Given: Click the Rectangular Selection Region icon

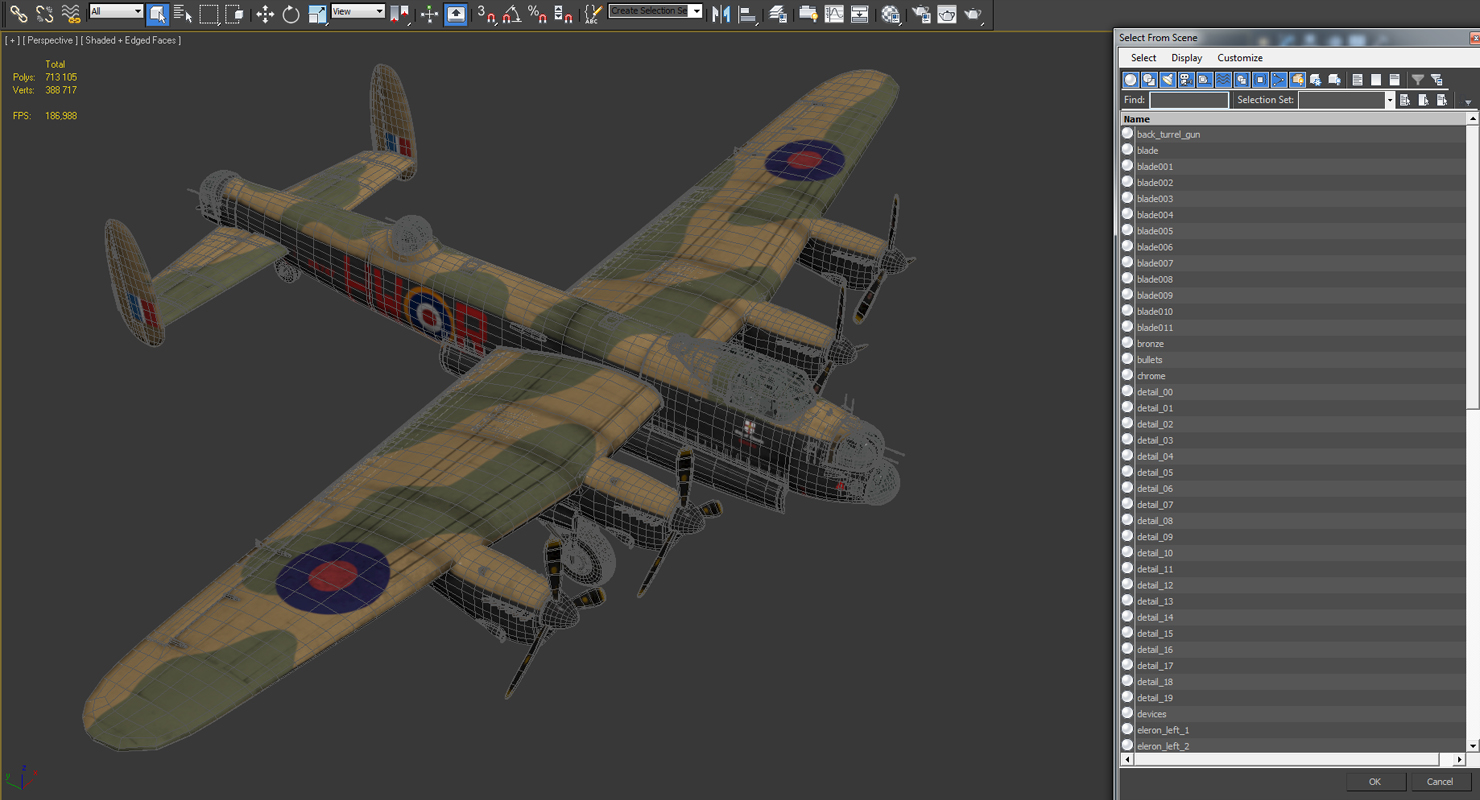Looking at the screenshot, I should point(208,14).
